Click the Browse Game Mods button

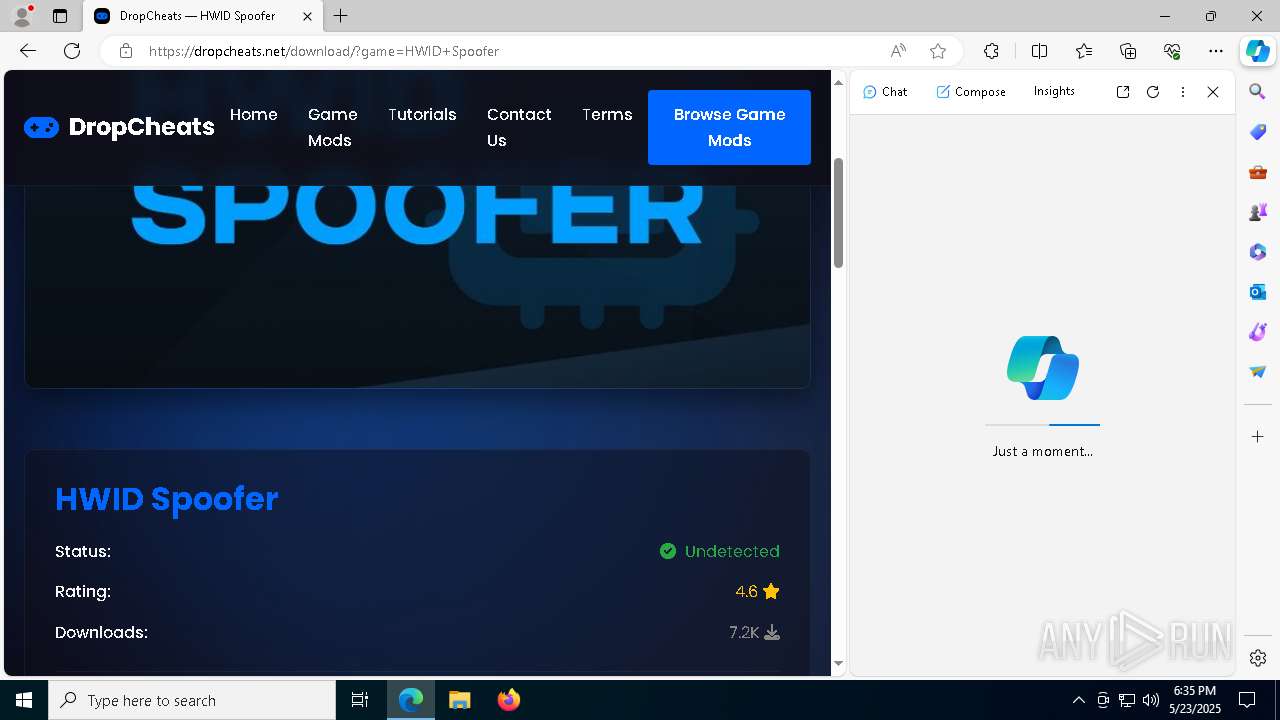729,127
